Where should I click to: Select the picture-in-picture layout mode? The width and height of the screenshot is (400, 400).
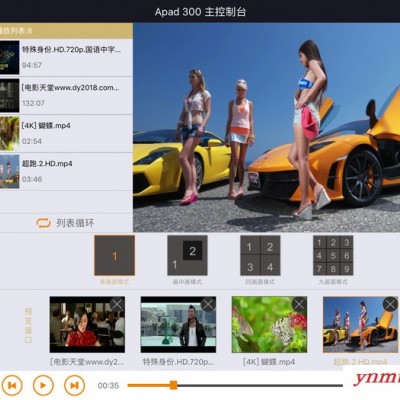pyautogui.click(x=187, y=255)
